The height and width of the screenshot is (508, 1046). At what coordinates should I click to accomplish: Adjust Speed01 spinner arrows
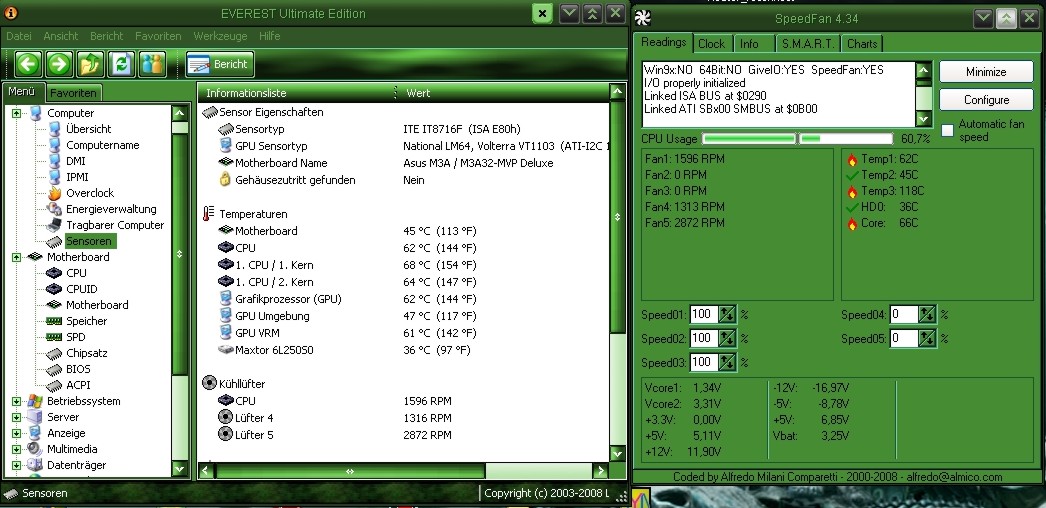click(727, 315)
